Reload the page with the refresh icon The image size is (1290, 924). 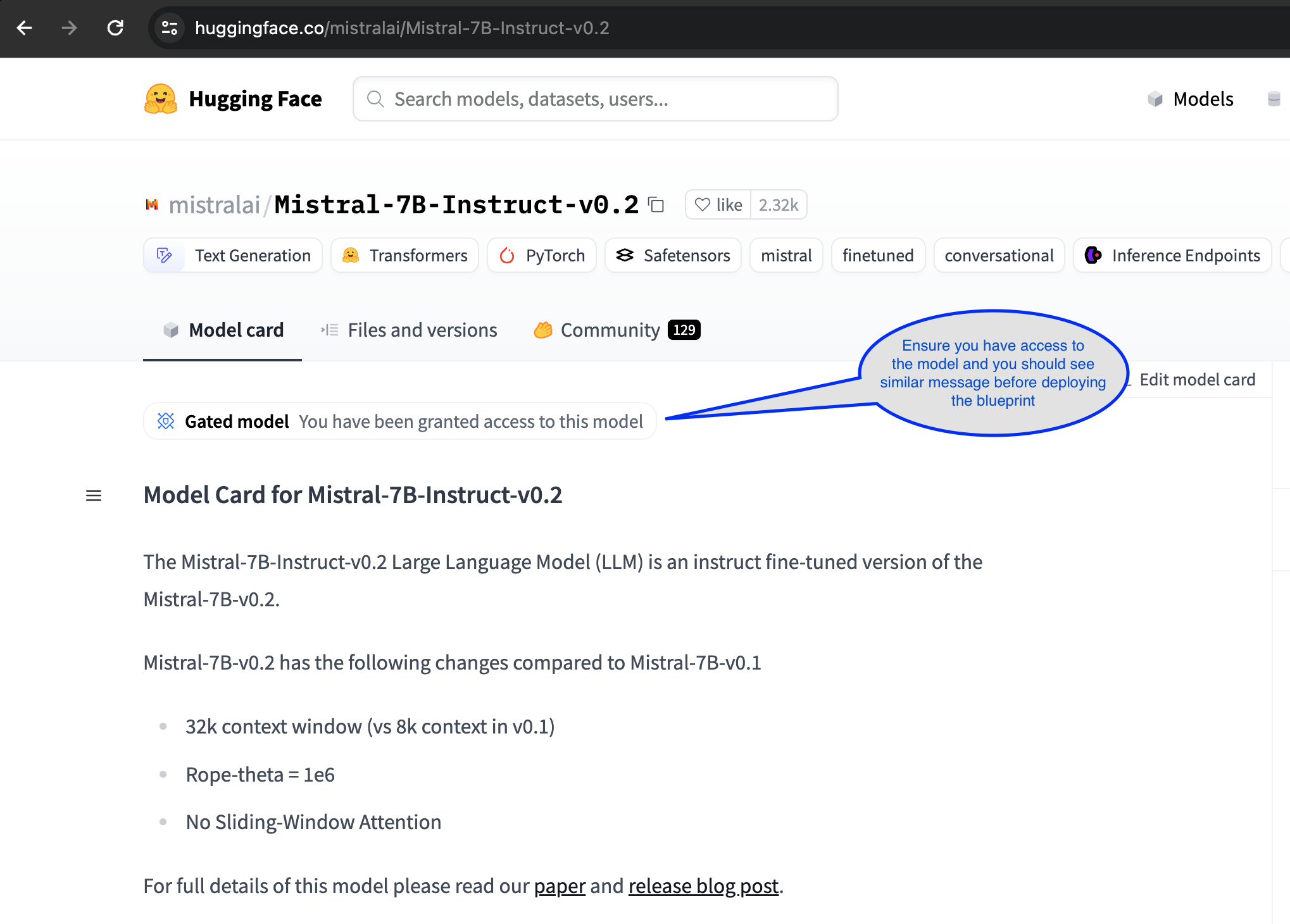[115, 28]
